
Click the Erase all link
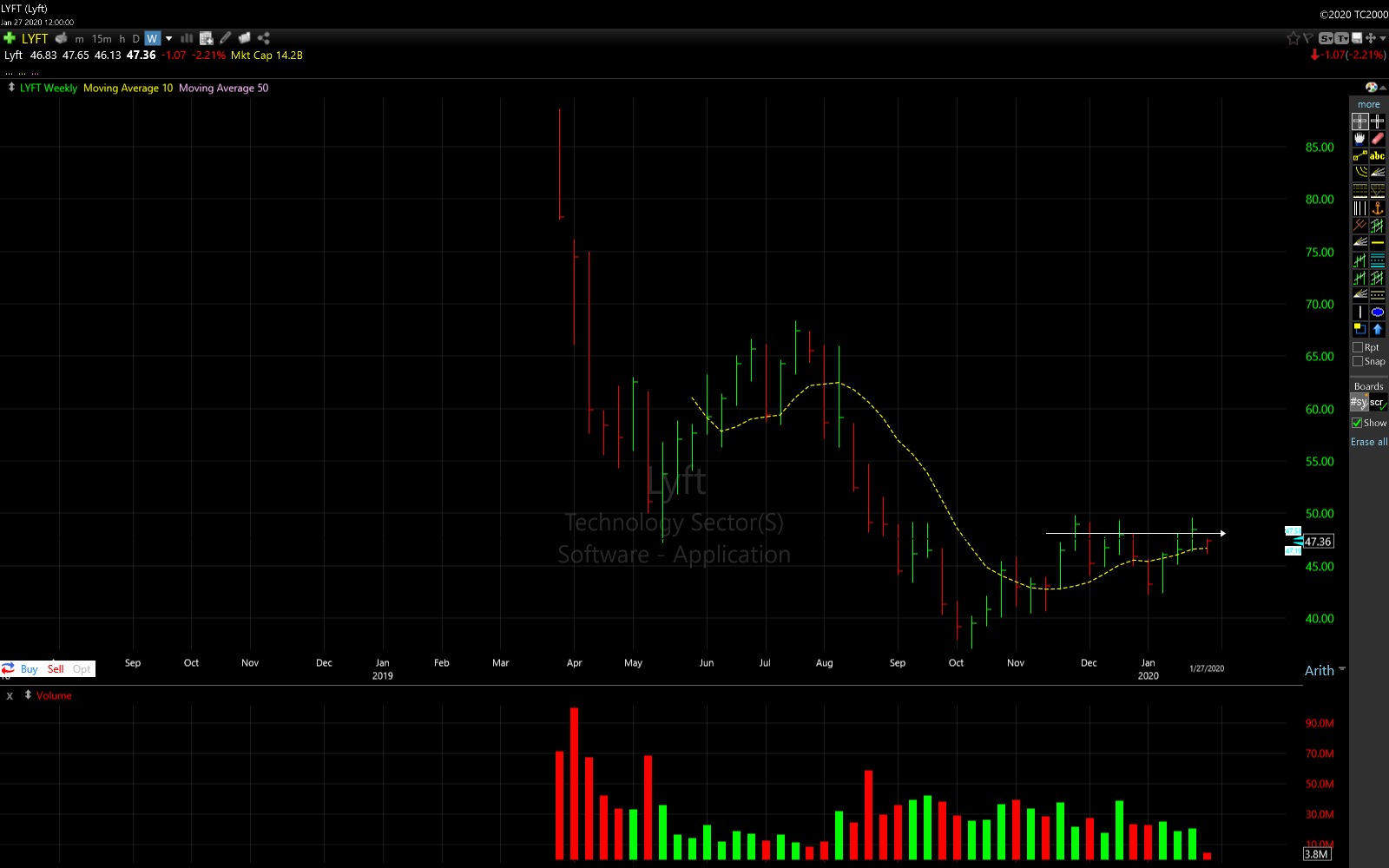(x=1369, y=442)
